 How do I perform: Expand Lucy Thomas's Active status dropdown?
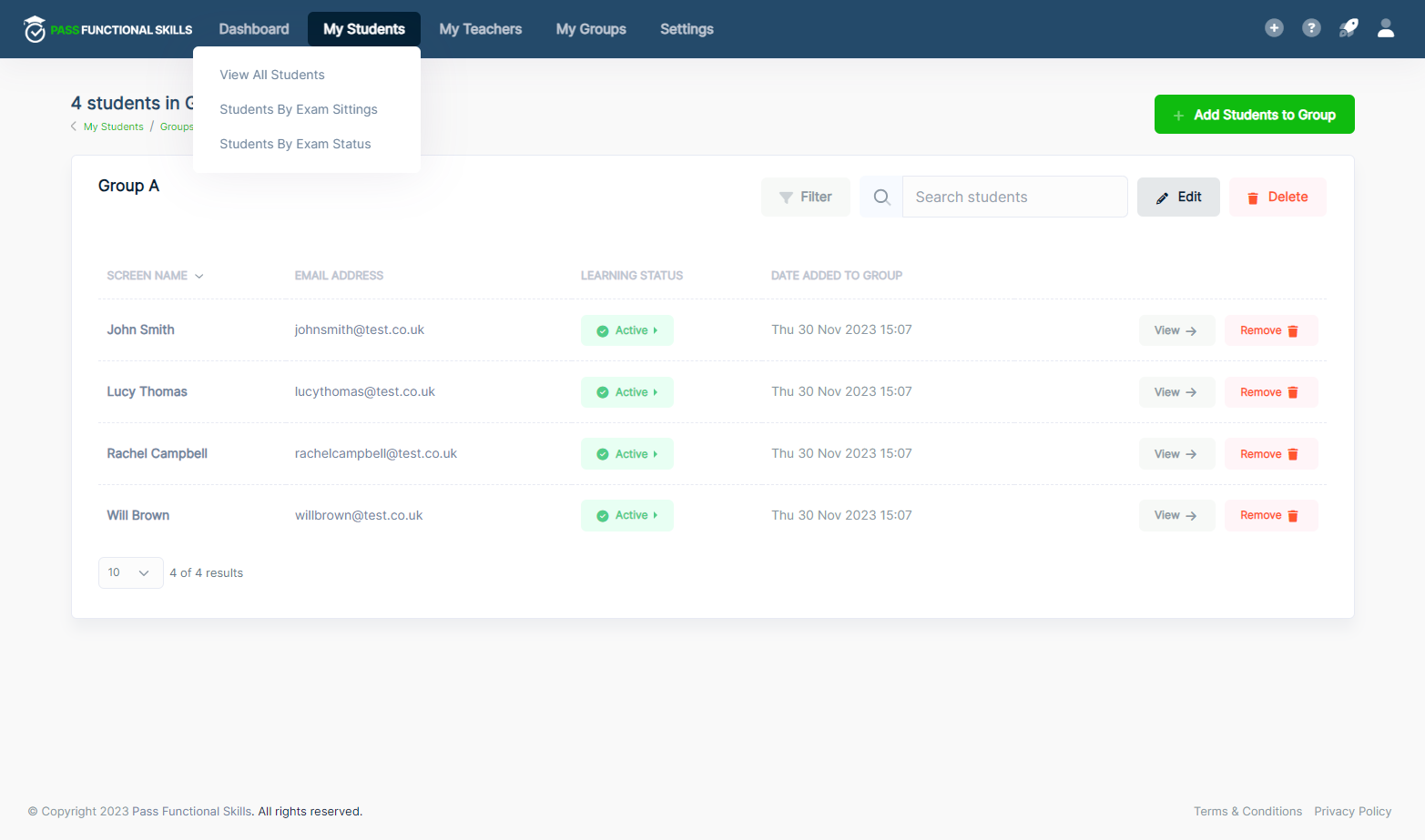click(x=627, y=392)
